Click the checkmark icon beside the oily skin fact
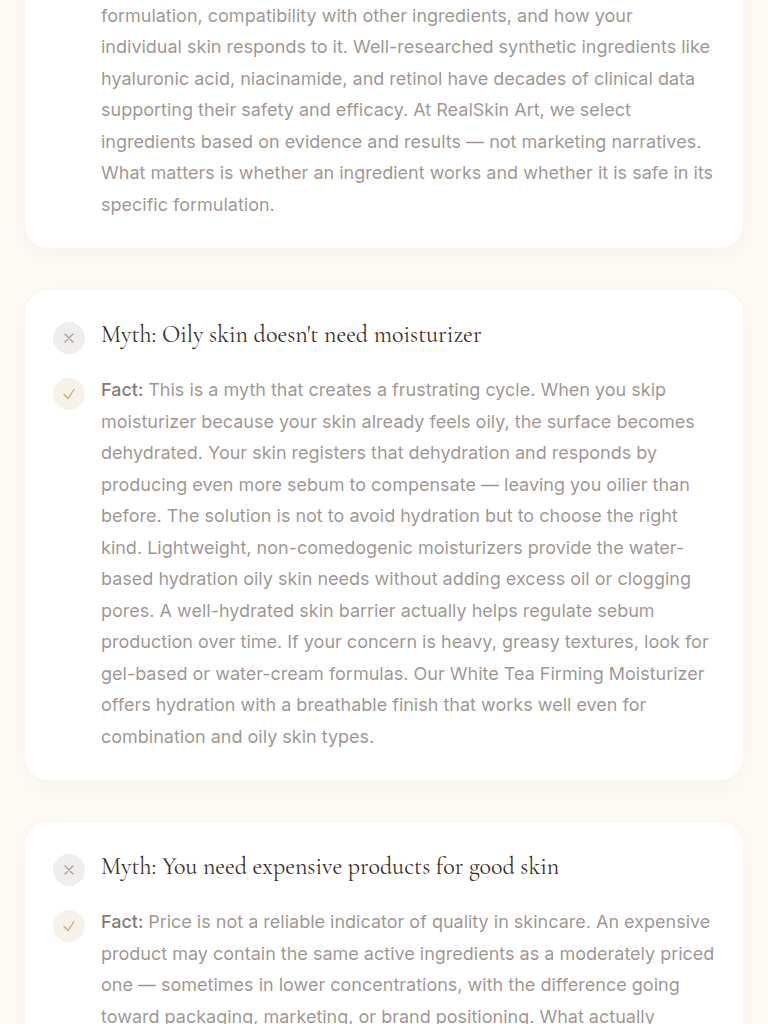The width and height of the screenshot is (768, 1024). coord(69,394)
